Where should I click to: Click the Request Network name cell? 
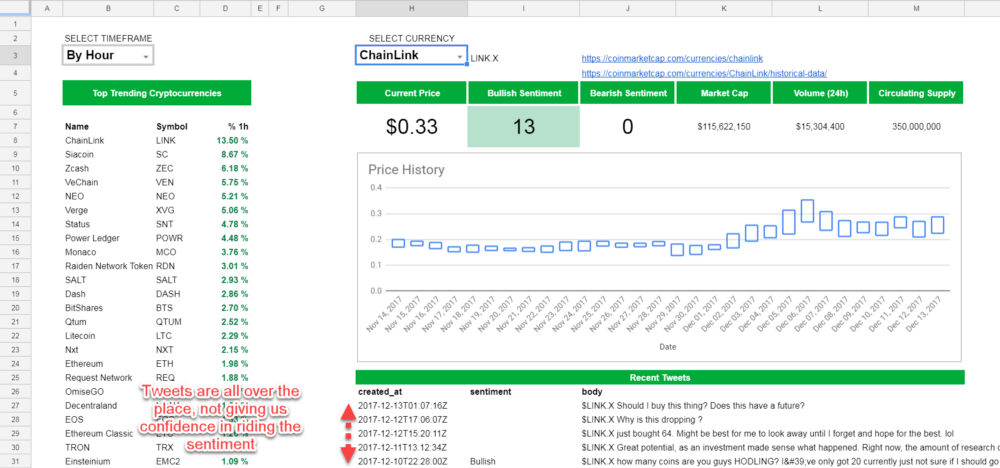pos(98,378)
